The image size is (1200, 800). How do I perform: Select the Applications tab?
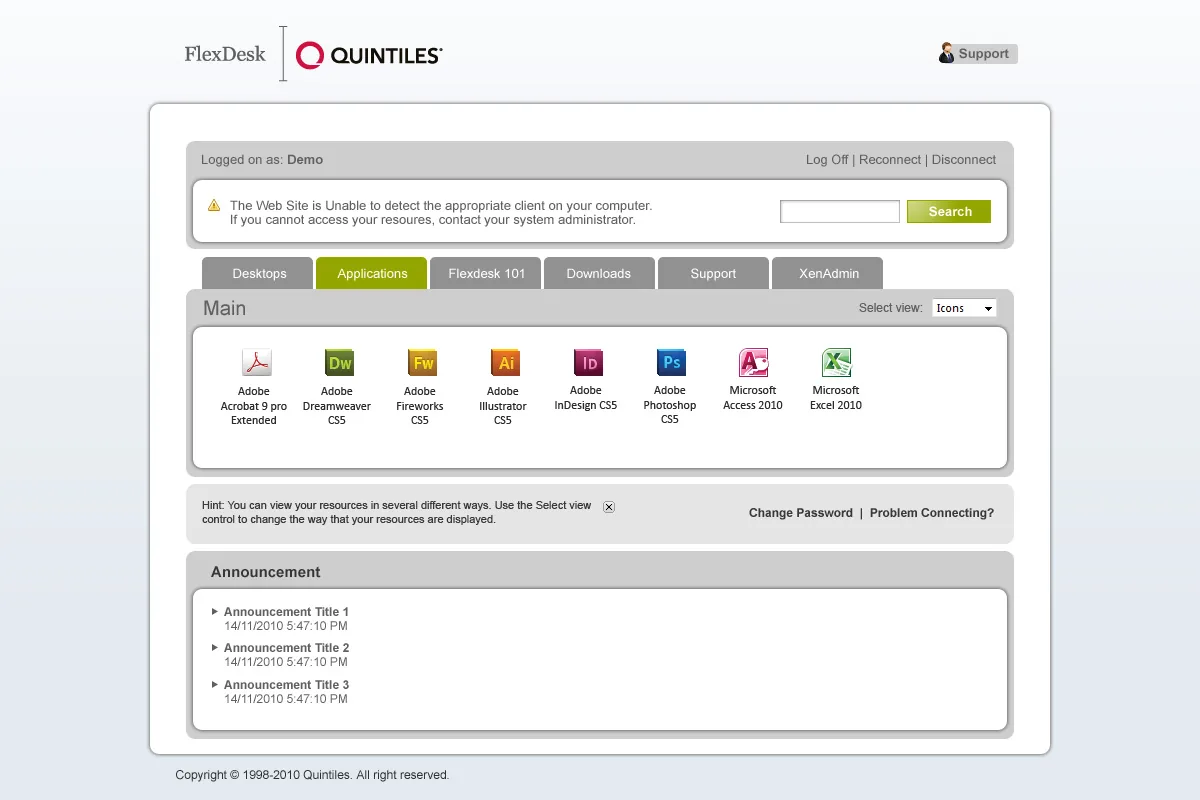(372, 274)
